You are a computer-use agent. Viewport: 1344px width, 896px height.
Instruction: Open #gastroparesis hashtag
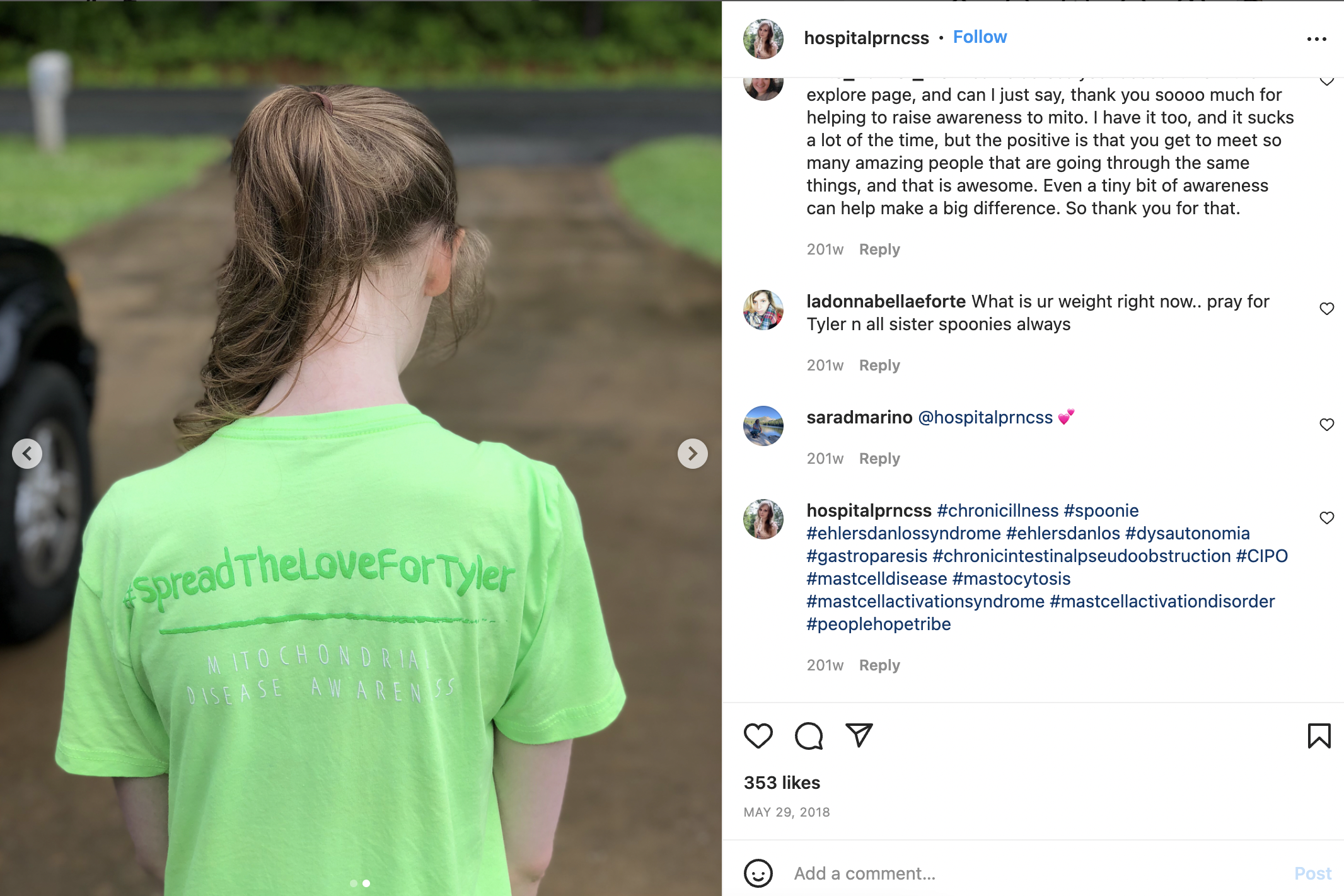[867, 556]
